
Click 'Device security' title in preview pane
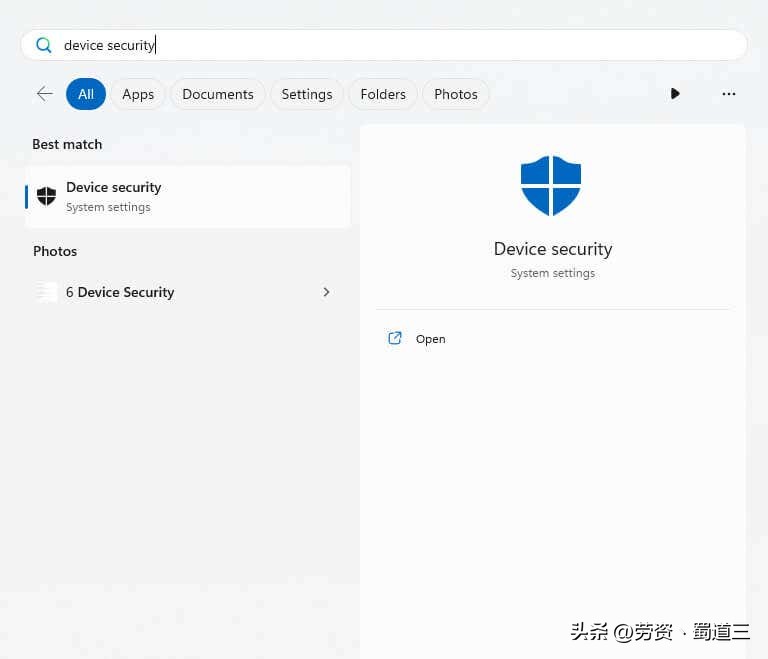(553, 249)
